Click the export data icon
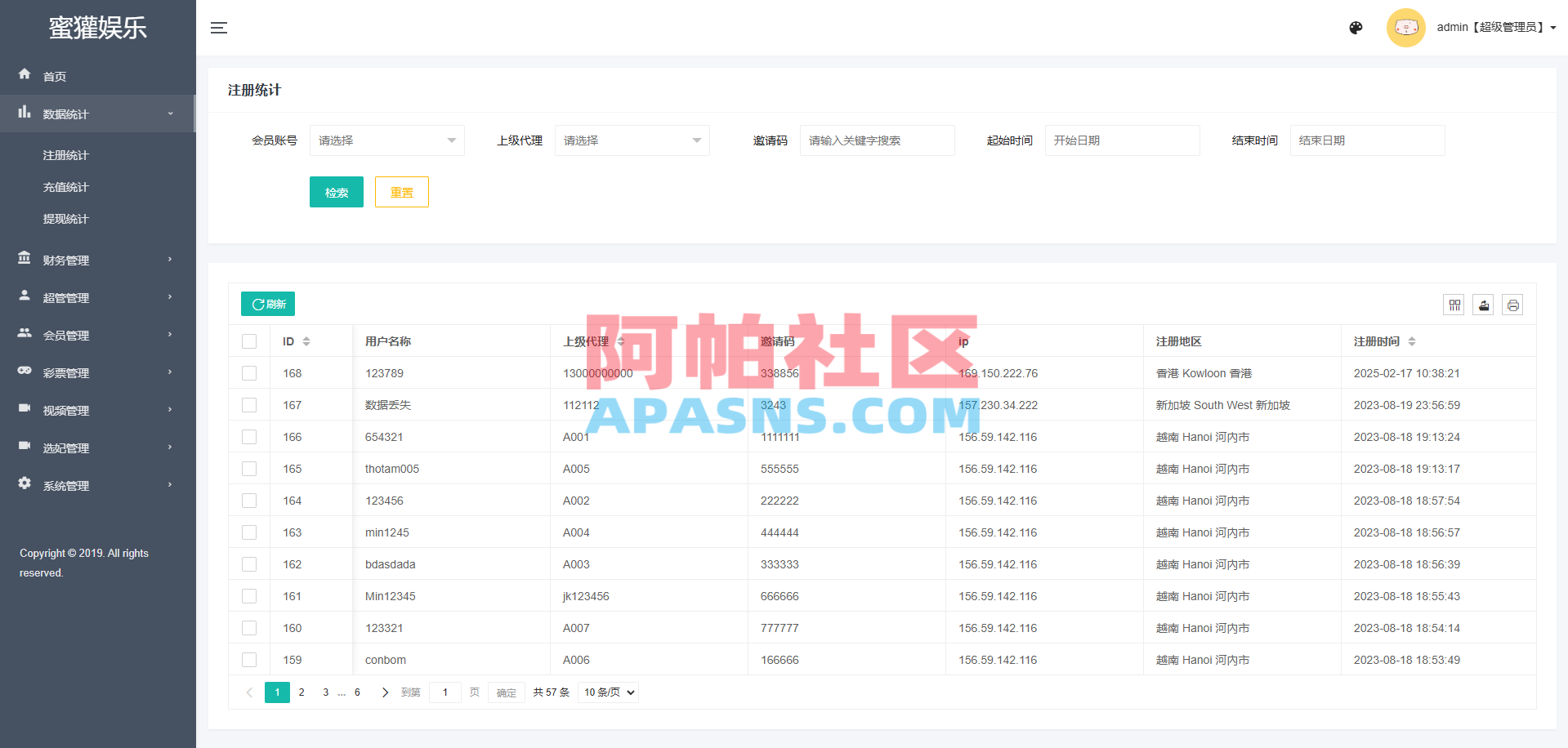Screen dimensions: 1568x748 pos(1483,304)
